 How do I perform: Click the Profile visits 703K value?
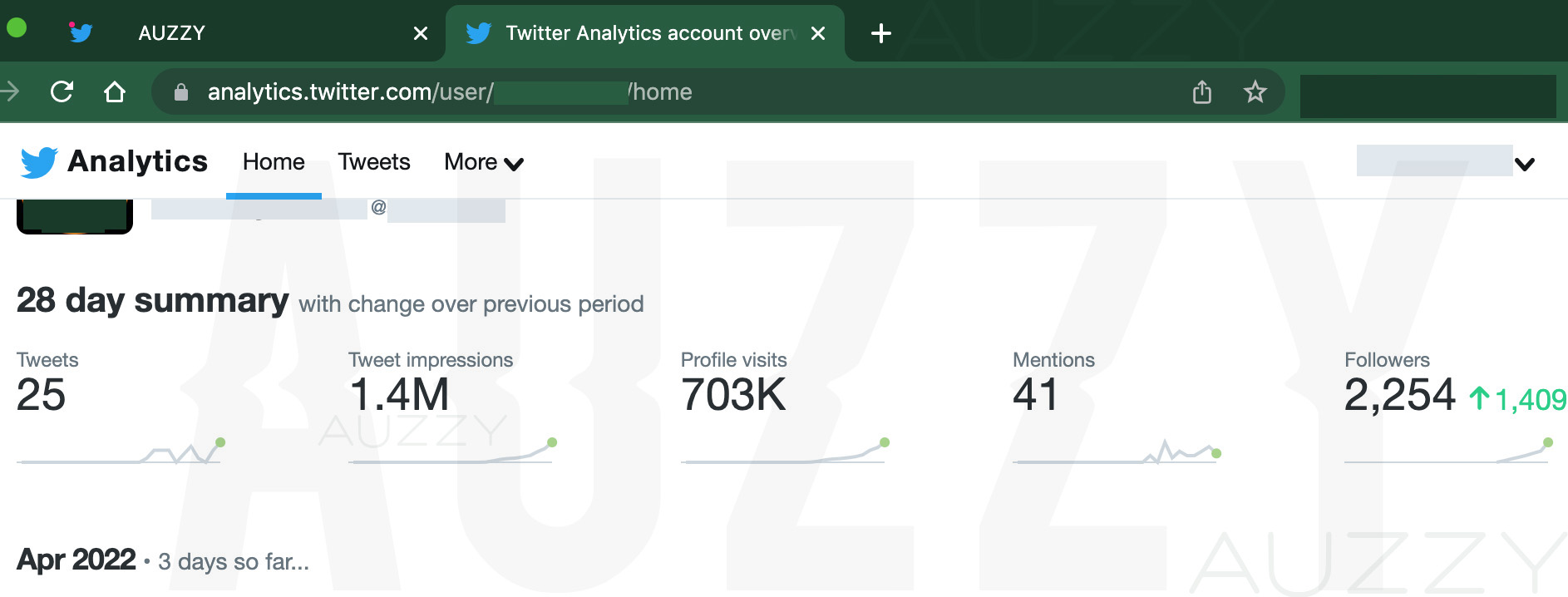tap(733, 394)
